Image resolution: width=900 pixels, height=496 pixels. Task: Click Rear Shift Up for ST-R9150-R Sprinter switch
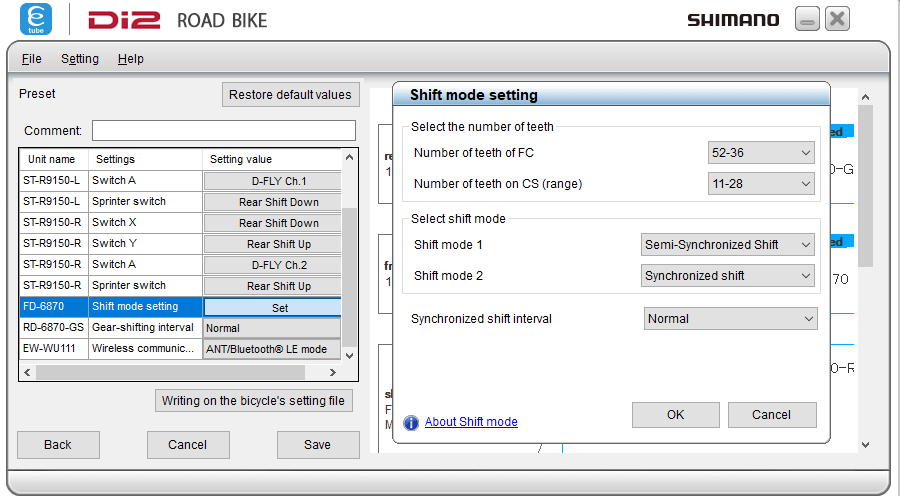pyautogui.click(x=273, y=286)
